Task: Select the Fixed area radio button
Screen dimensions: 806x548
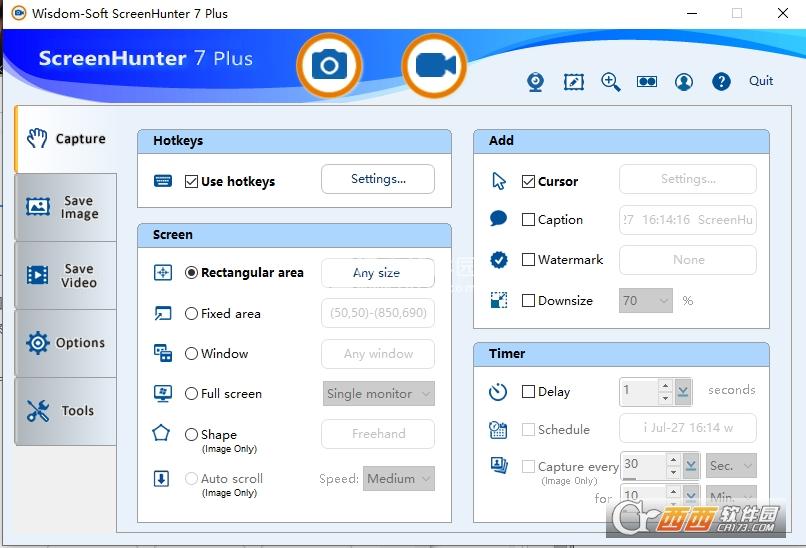Action: 191,314
